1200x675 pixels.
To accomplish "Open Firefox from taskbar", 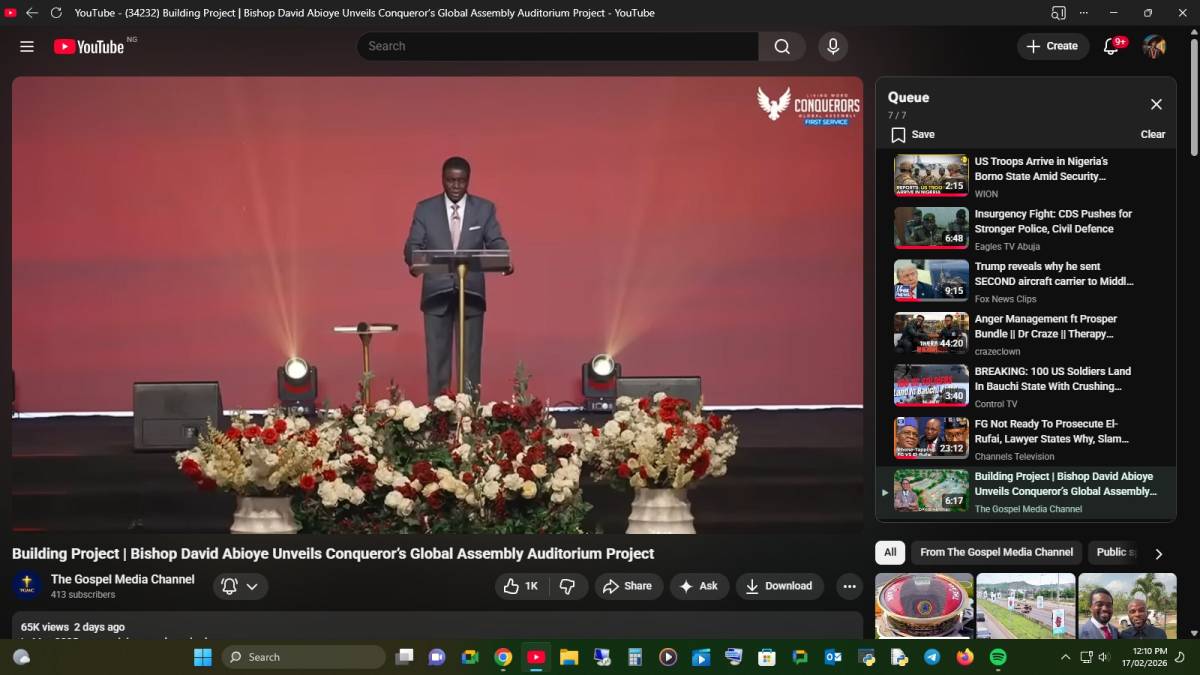I will point(965,657).
